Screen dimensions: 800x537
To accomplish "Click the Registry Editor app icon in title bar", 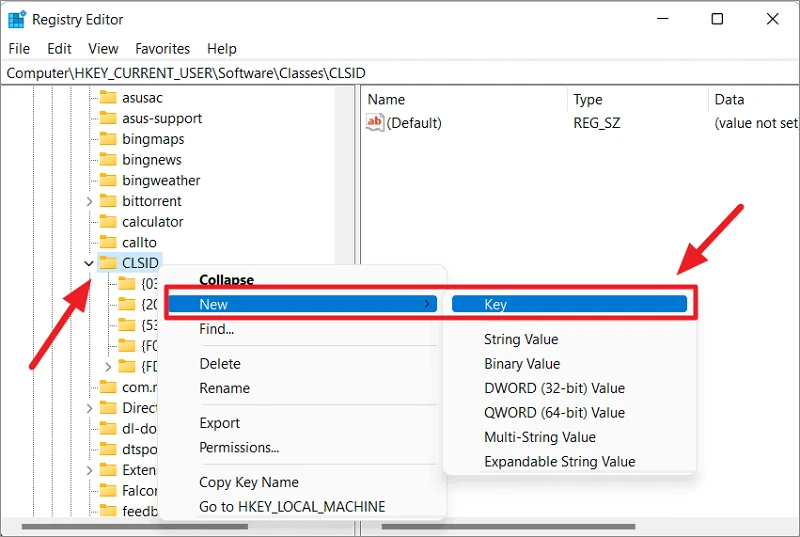I will pyautogui.click(x=17, y=19).
